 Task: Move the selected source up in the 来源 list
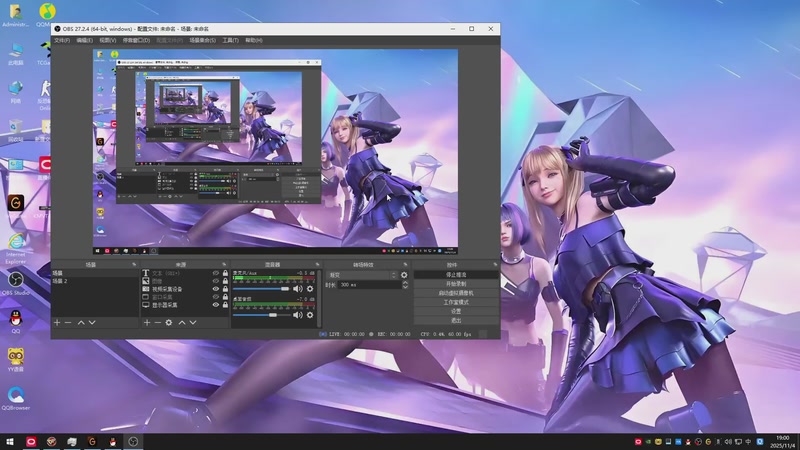click(182, 322)
